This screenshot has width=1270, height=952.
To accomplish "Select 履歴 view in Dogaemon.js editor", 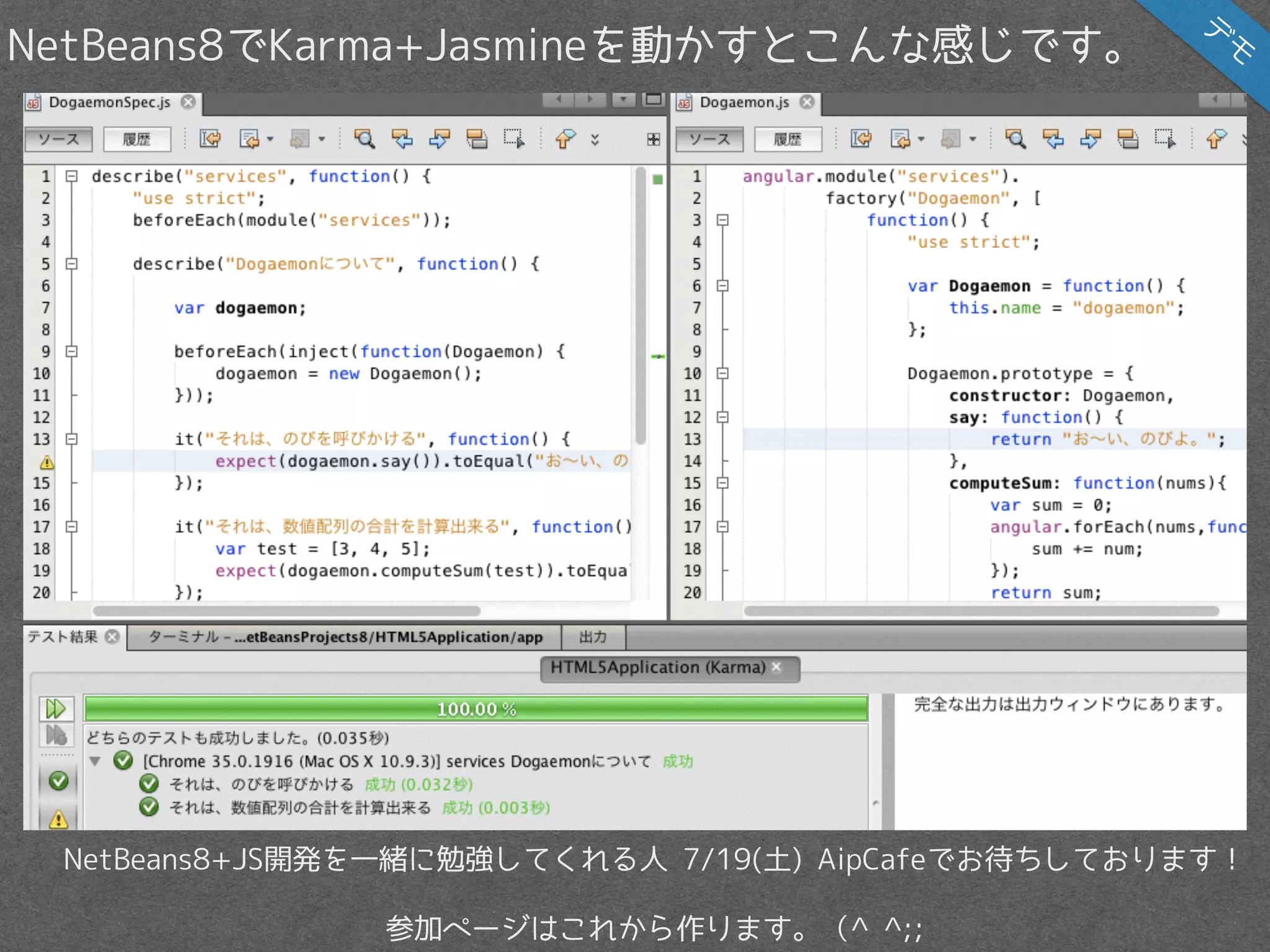I will [x=788, y=139].
